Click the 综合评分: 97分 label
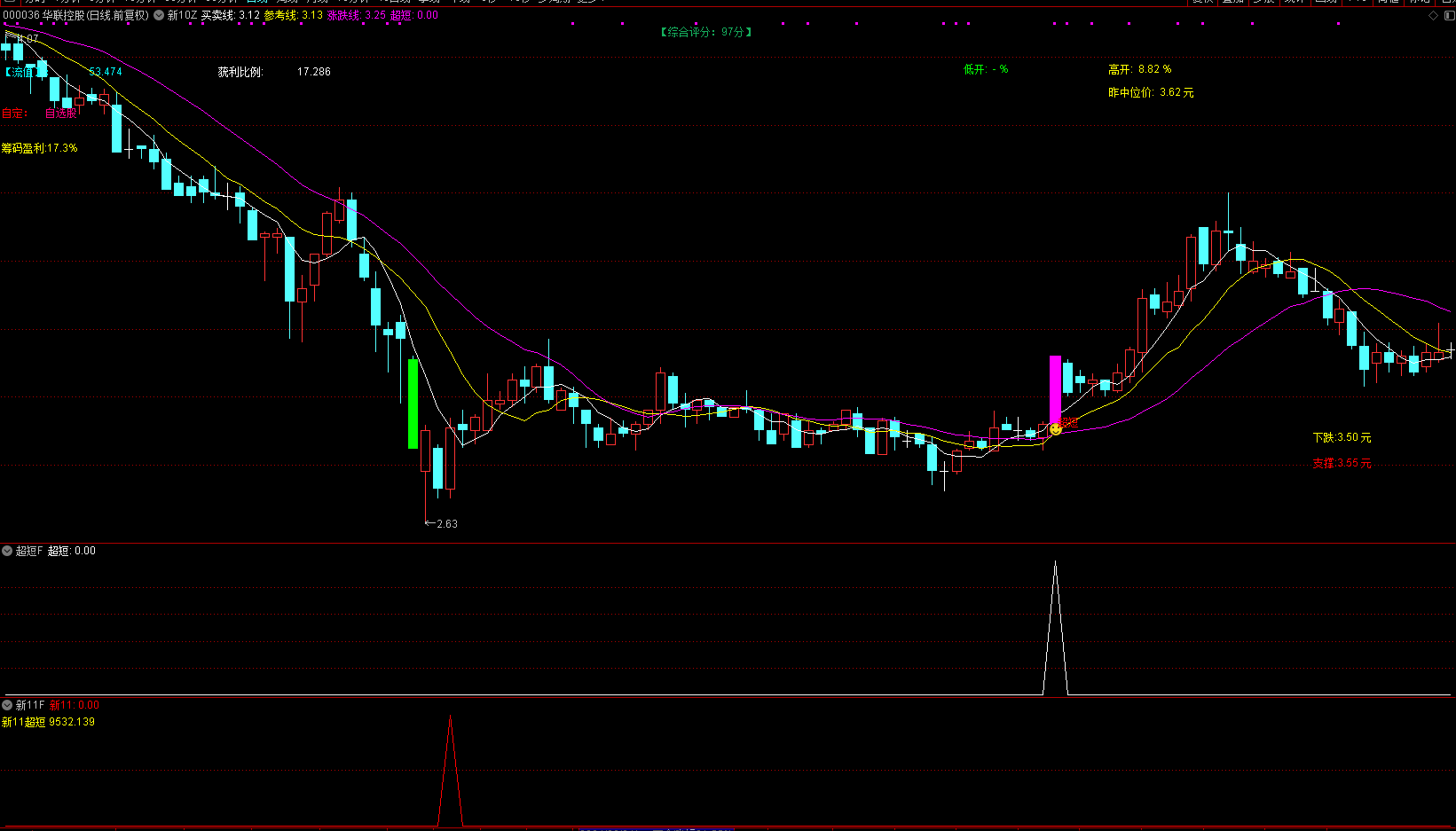1456x831 pixels. [x=705, y=32]
